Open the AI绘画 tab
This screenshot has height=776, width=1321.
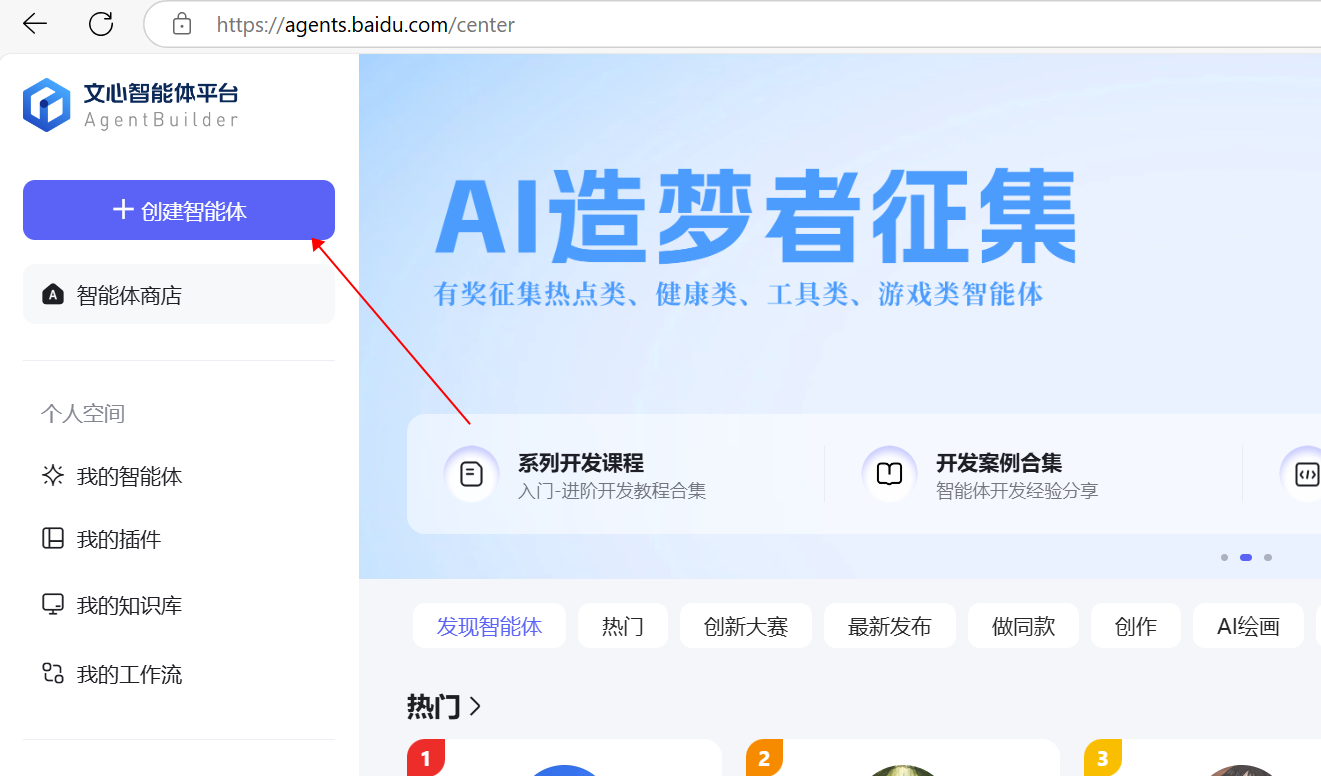tap(1248, 626)
